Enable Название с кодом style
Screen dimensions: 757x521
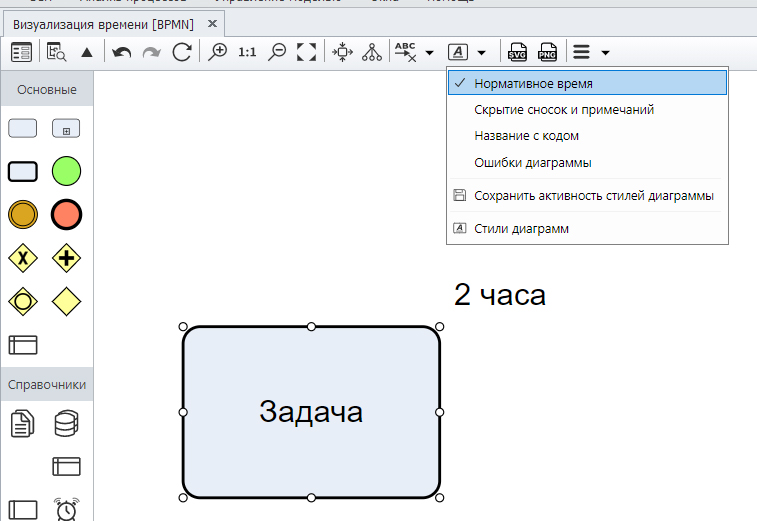(x=526, y=135)
